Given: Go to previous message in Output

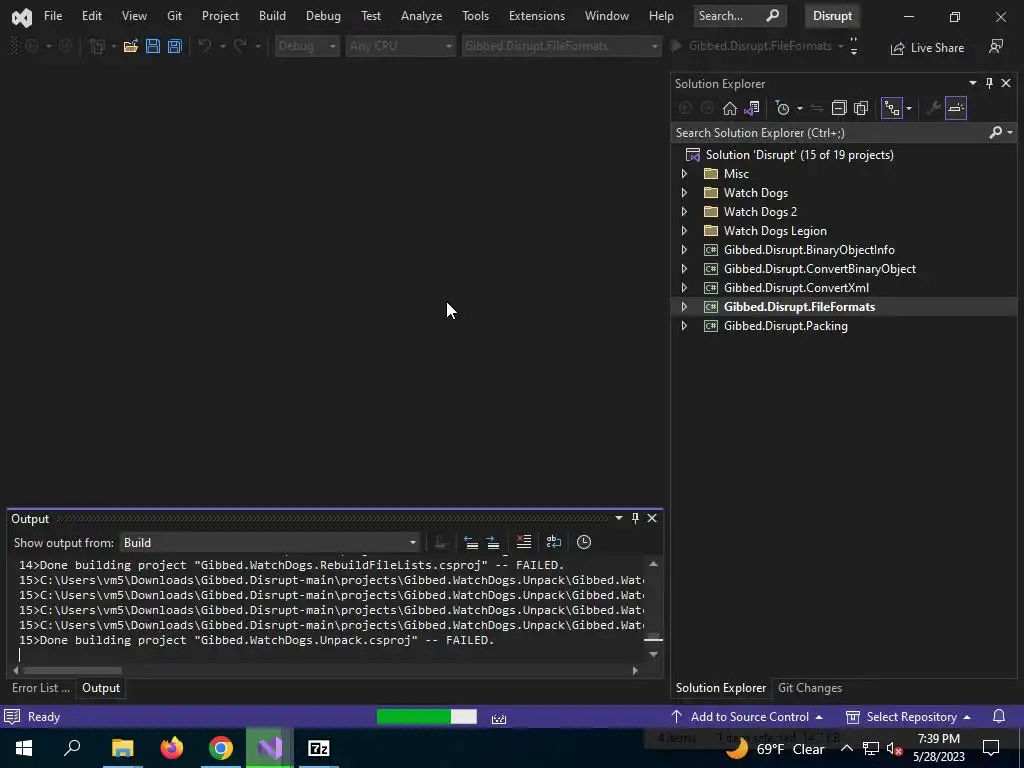Looking at the screenshot, I should 471,542.
